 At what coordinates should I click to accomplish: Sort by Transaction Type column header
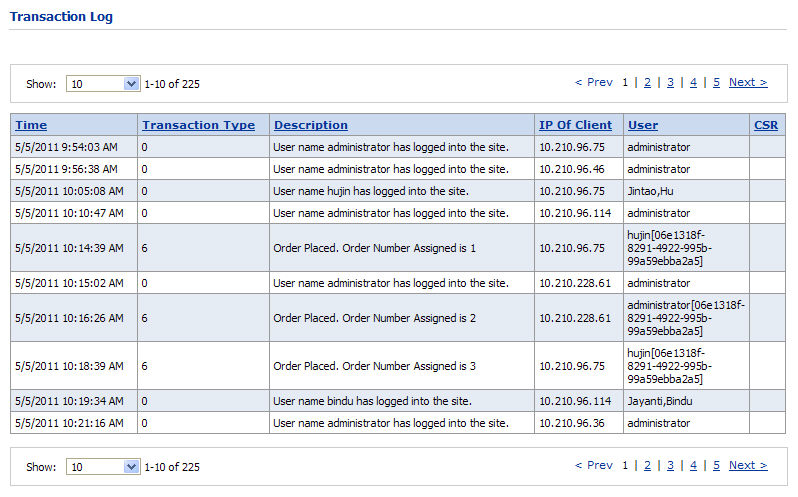point(198,125)
